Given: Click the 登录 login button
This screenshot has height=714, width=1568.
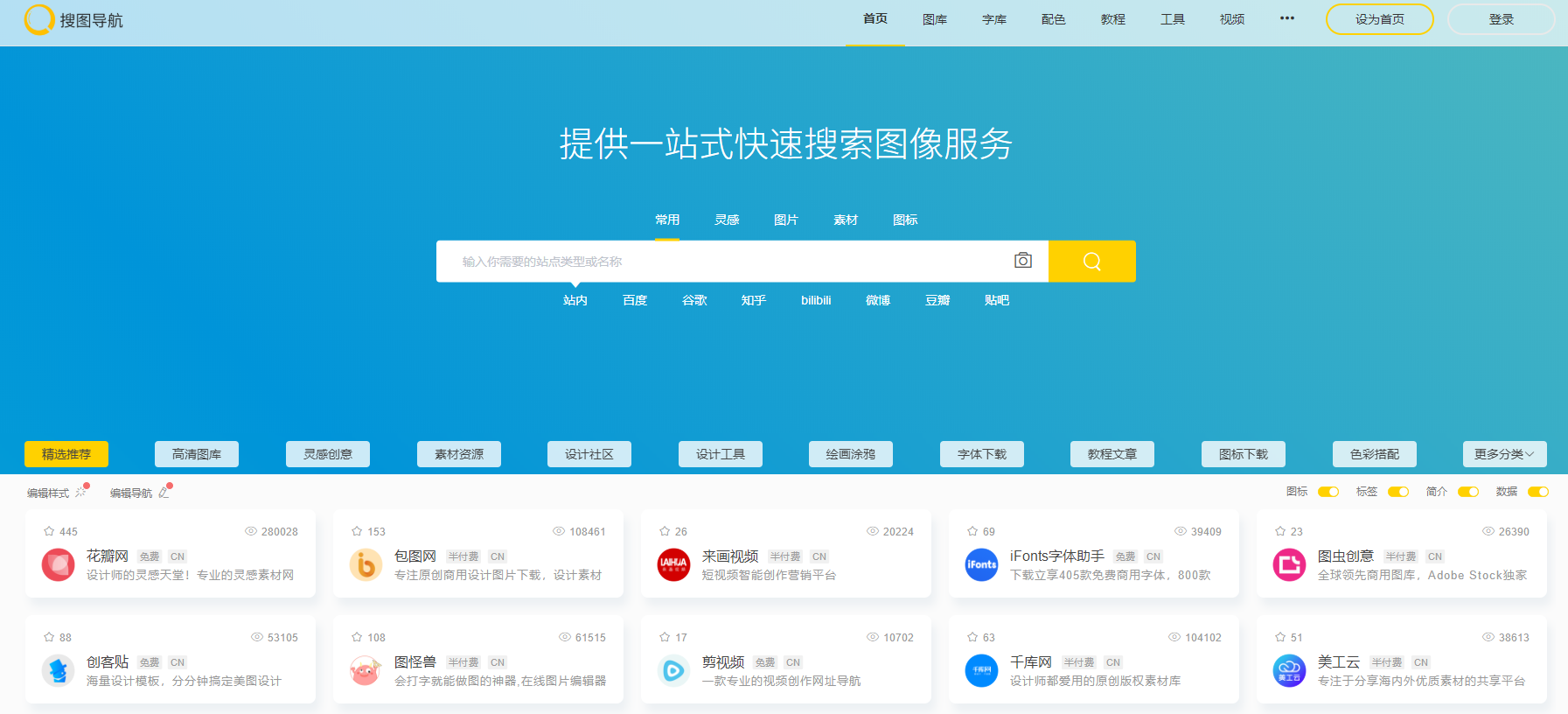Looking at the screenshot, I should (x=1502, y=19).
